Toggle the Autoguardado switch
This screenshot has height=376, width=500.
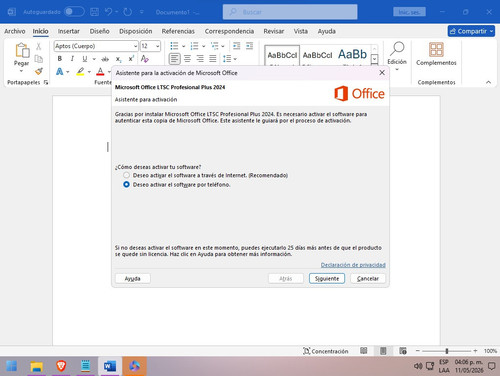[x=74, y=12]
